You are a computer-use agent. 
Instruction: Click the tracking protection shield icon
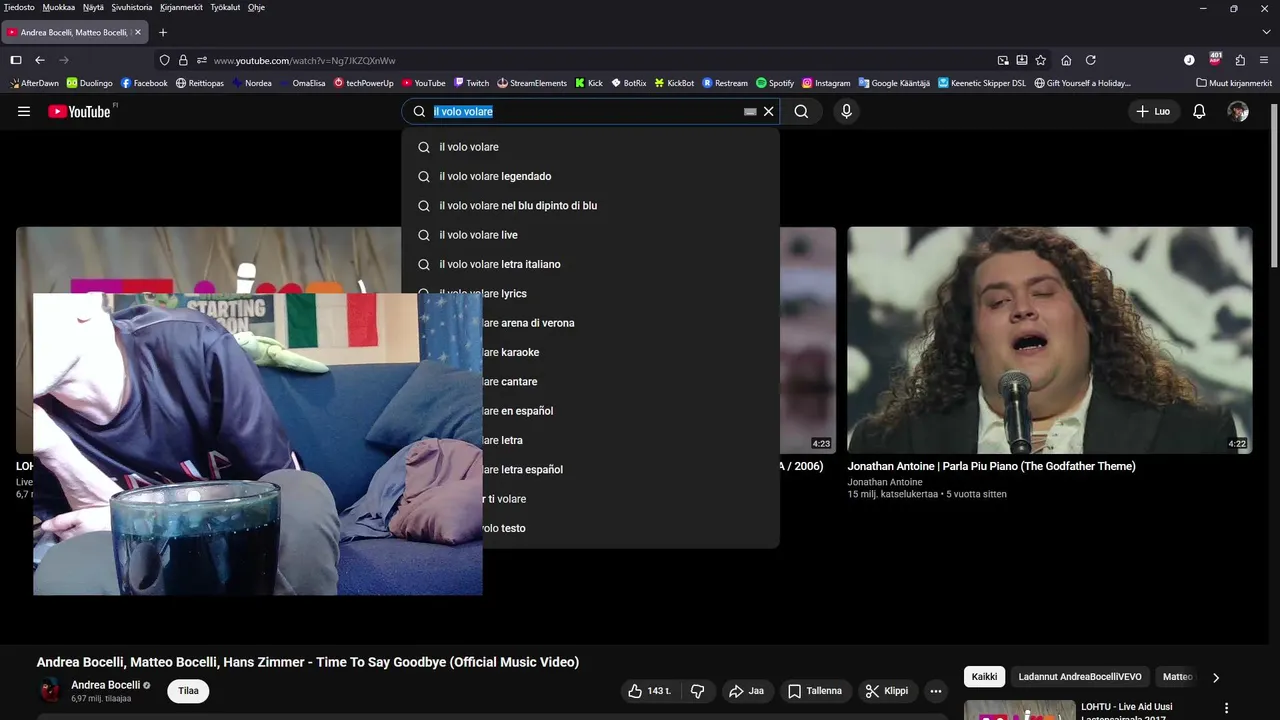click(165, 60)
